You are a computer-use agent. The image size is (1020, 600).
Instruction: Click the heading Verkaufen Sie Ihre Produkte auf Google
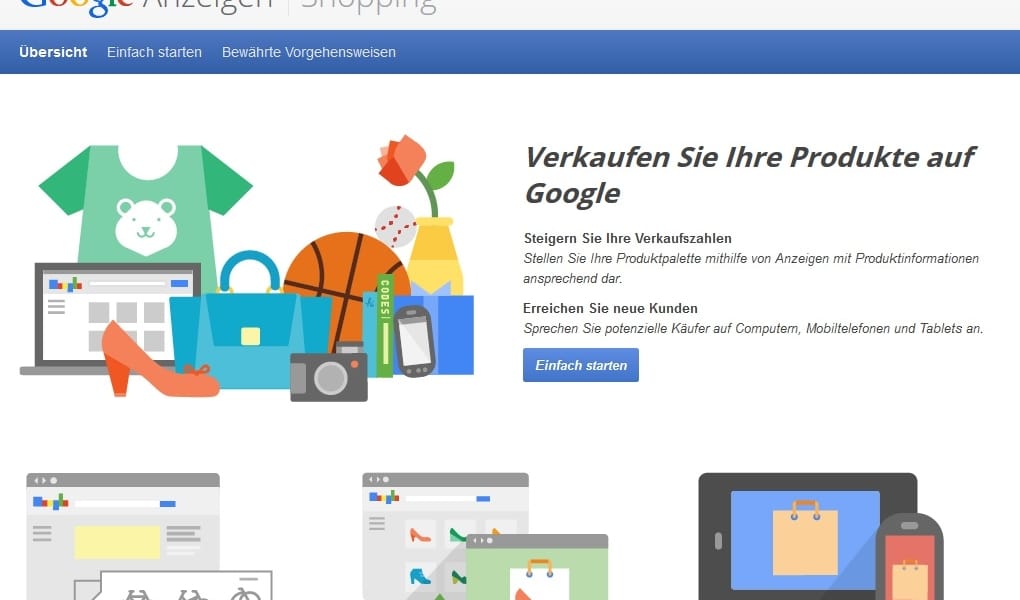coord(749,175)
